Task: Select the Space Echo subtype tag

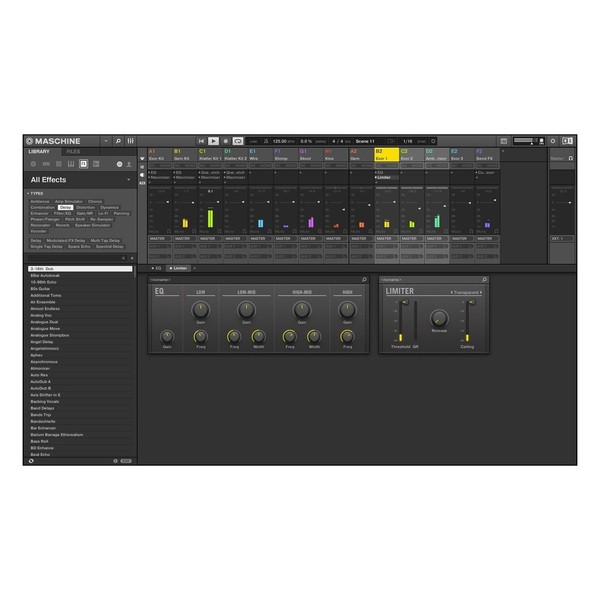Action: click(79, 247)
